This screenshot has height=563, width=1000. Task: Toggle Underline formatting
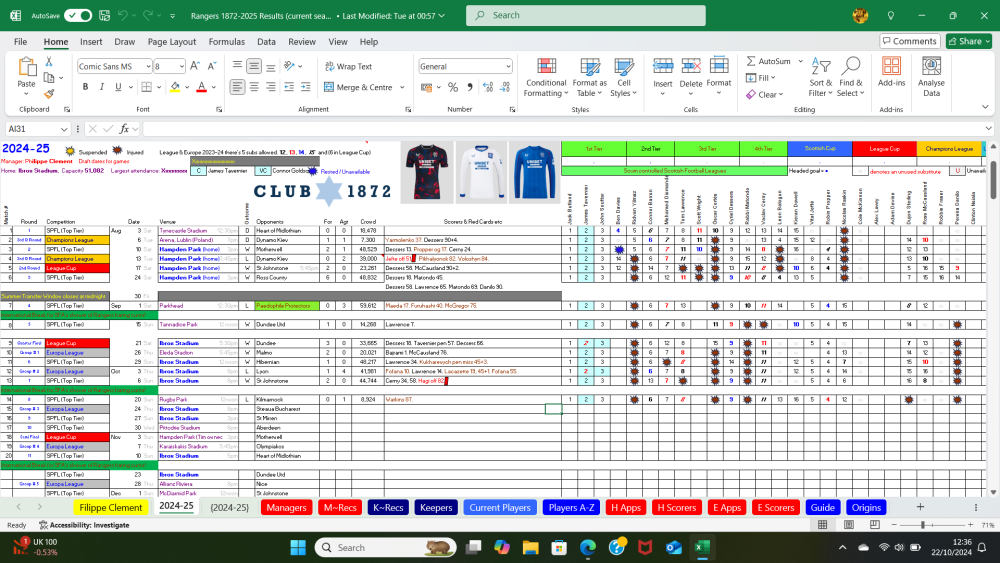pyautogui.click(x=118, y=87)
